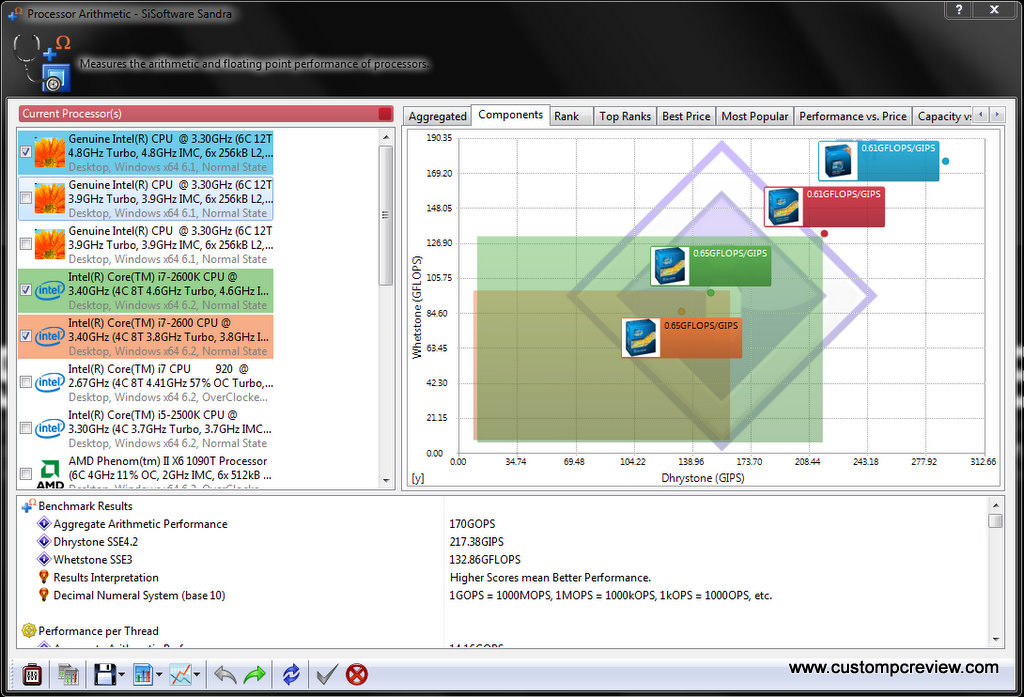1024x697 pixels.
Task: Check the Core i5-2500K CPU checkbox
Action: point(25,428)
